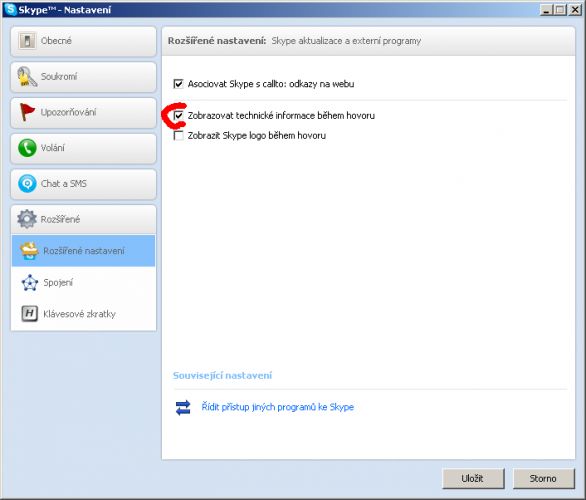Click the Klávesové zkratky H key icon
The height and width of the screenshot is (500, 586).
30,314
